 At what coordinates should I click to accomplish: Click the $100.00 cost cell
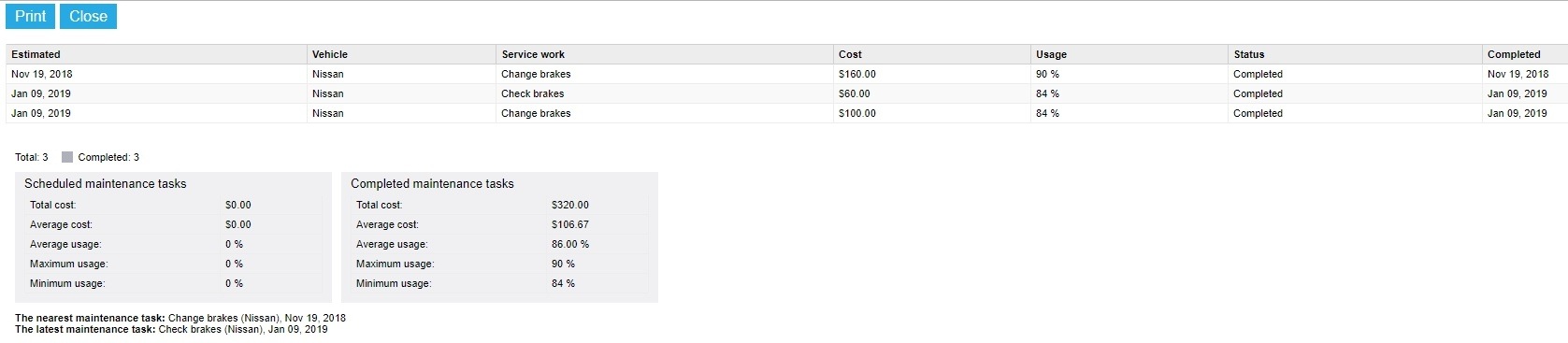click(x=932, y=113)
